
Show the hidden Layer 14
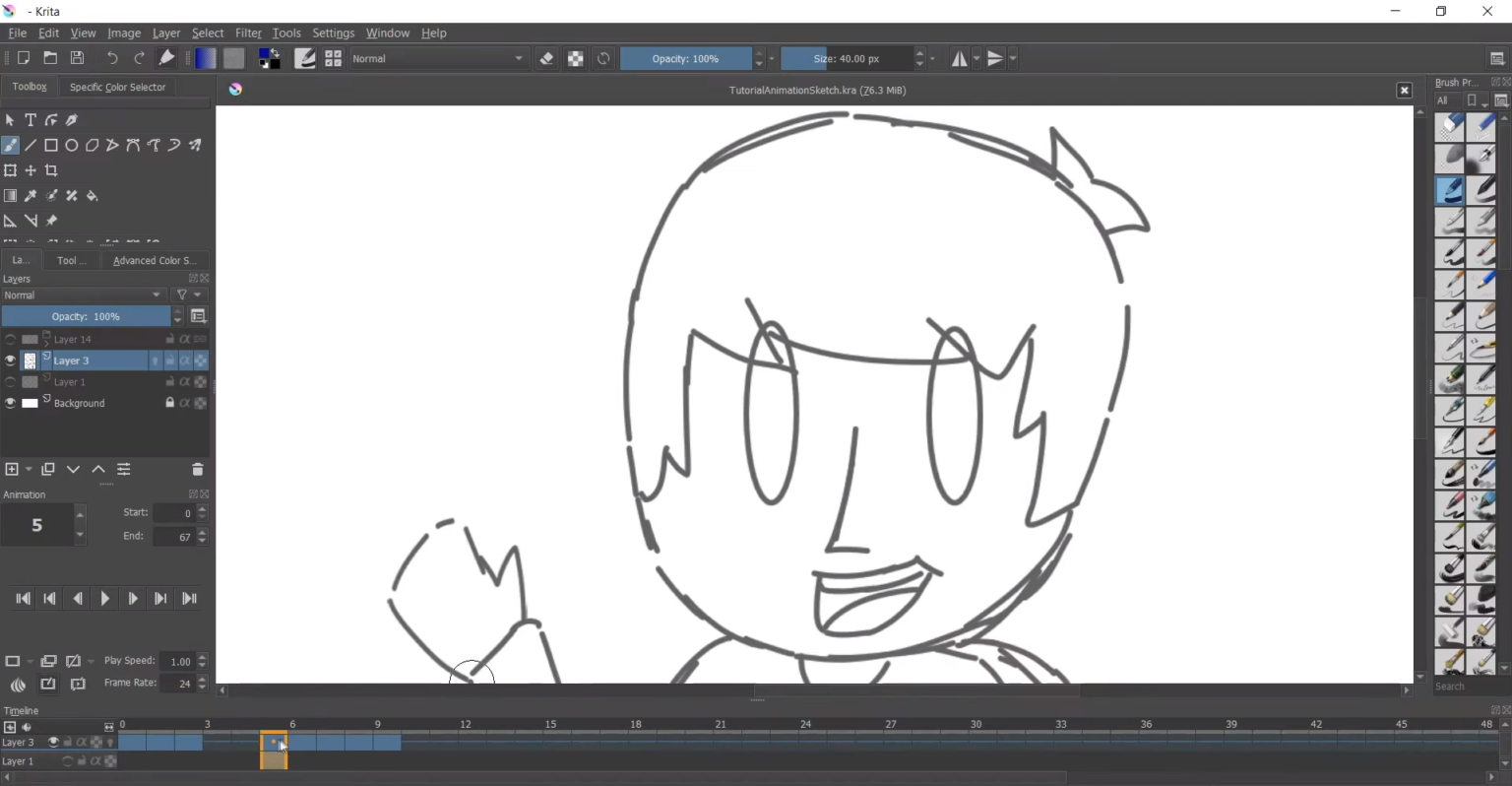(x=10, y=339)
